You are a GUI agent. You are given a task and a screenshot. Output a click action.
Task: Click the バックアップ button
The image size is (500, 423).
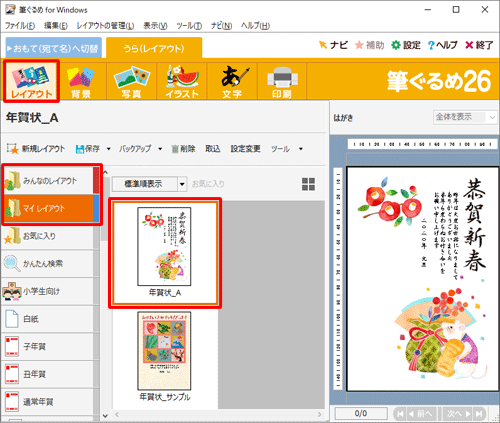point(135,149)
